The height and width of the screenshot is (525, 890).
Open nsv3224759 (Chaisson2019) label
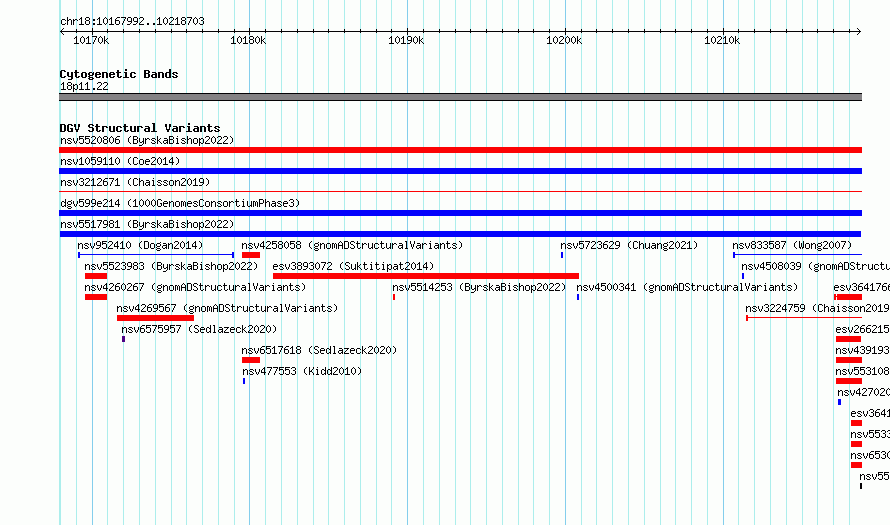pyautogui.click(x=817, y=308)
